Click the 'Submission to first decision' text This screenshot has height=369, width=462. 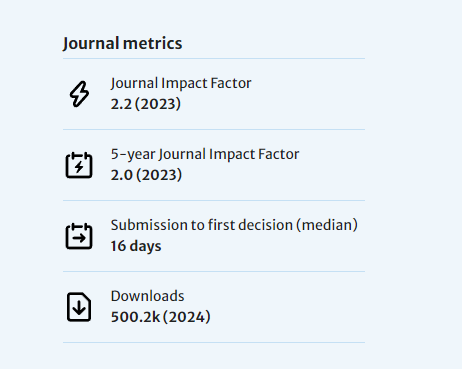coord(202,225)
